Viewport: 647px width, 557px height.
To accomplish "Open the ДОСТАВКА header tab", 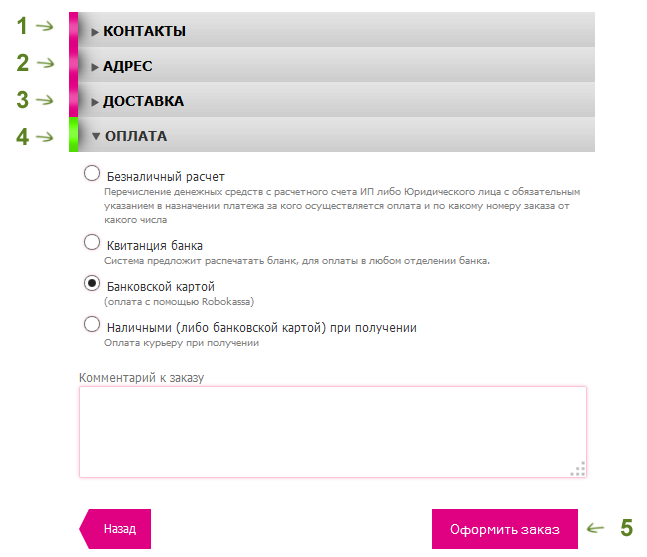I will (336, 100).
